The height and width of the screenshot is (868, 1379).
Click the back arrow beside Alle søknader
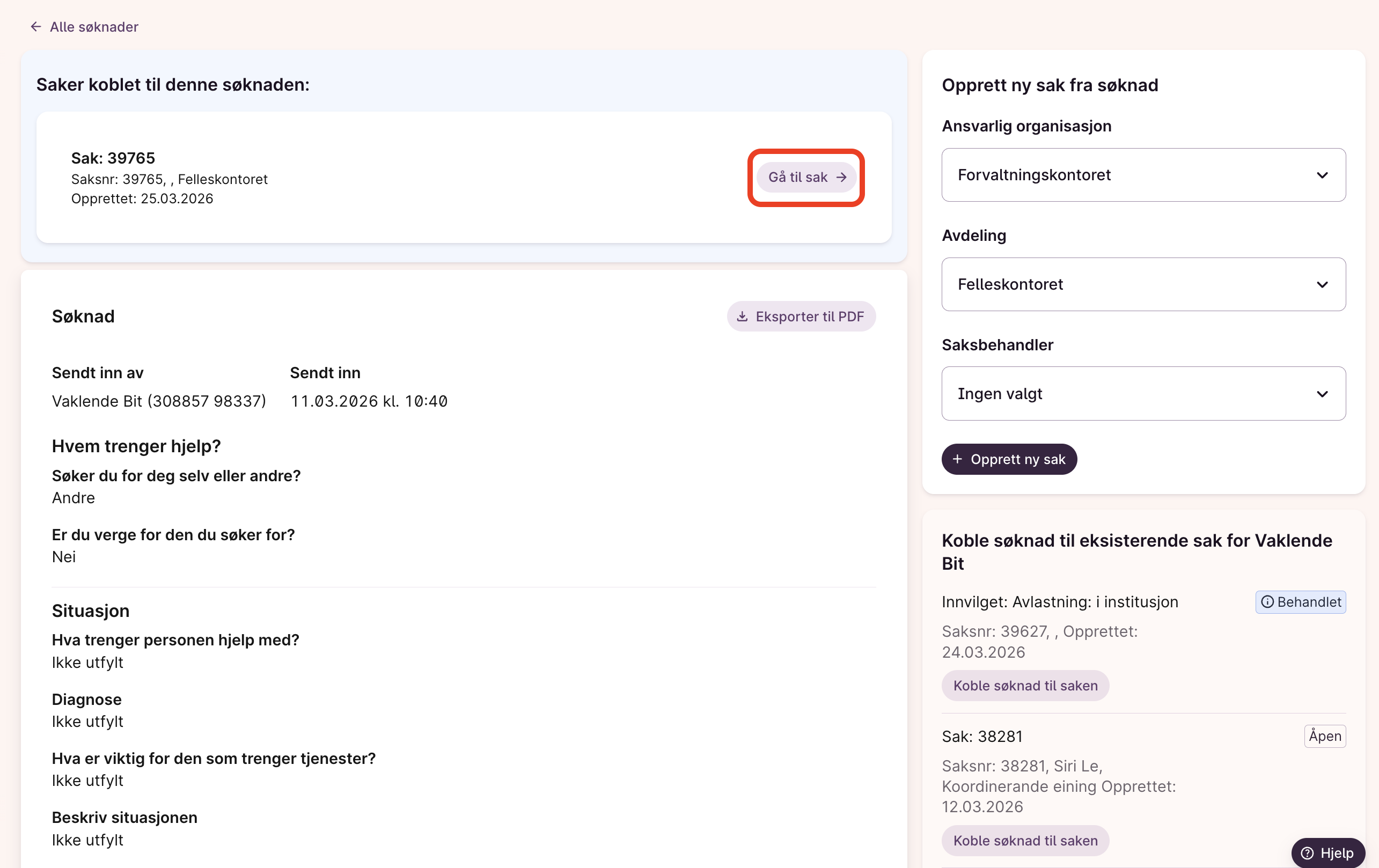(x=35, y=27)
